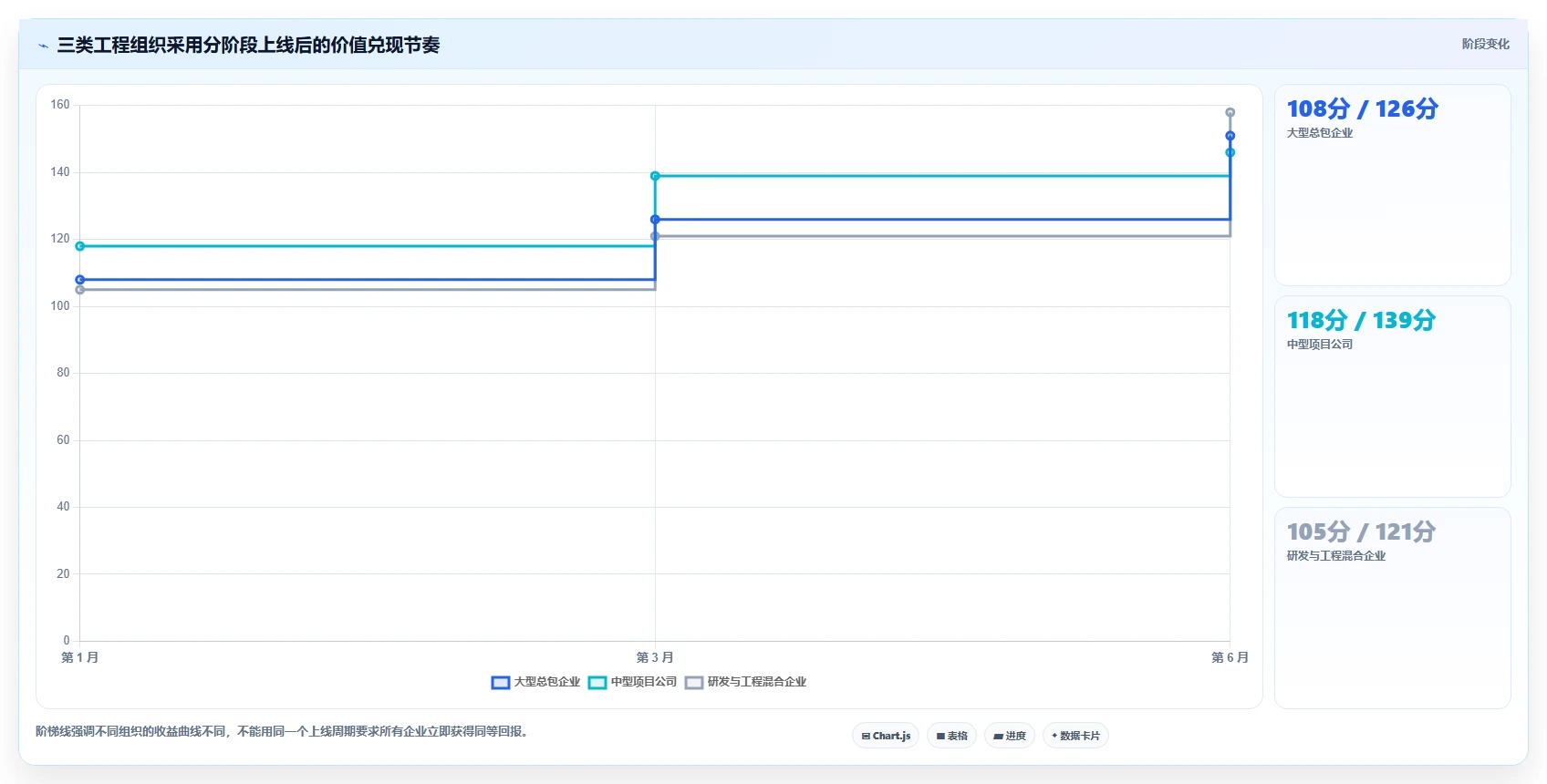This screenshot has height=784, width=1547.
Task: Click the 第 3 月 axis label
Action: tap(655, 657)
